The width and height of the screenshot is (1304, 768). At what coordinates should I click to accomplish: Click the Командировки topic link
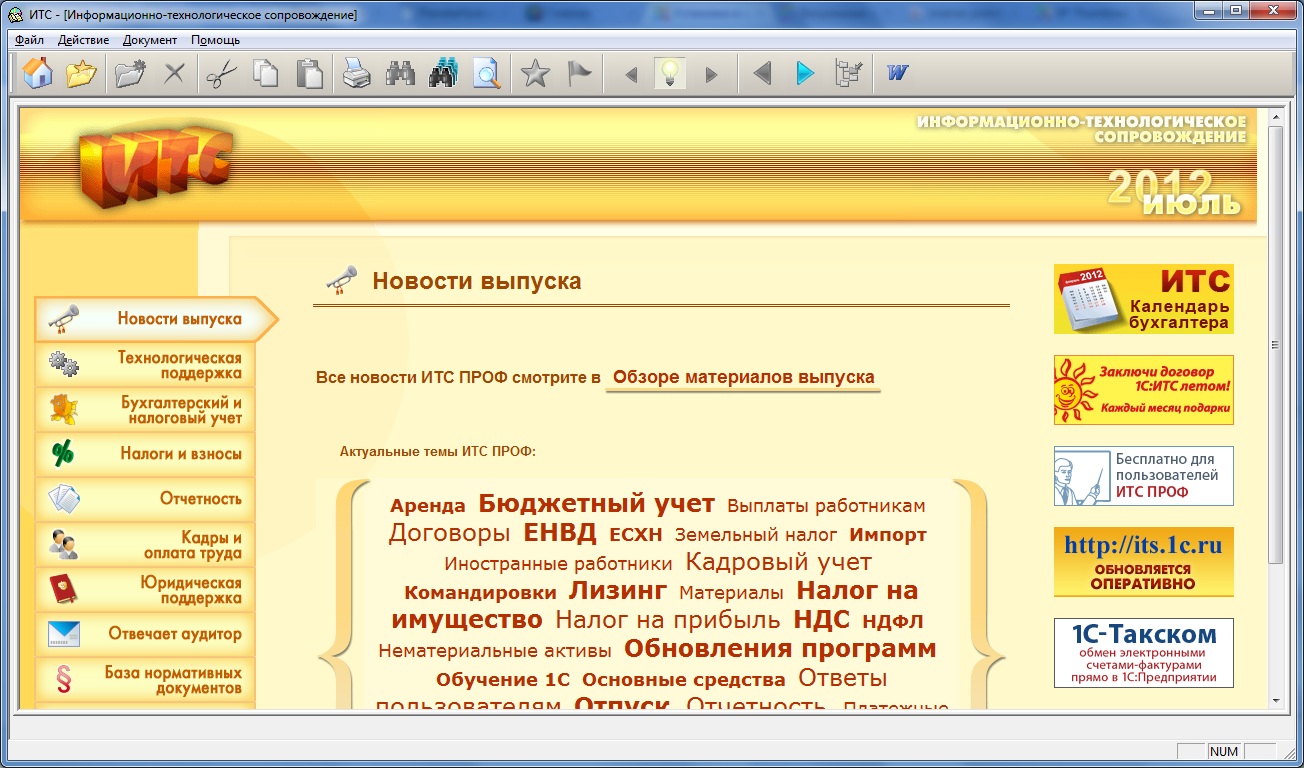(x=480, y=592)
